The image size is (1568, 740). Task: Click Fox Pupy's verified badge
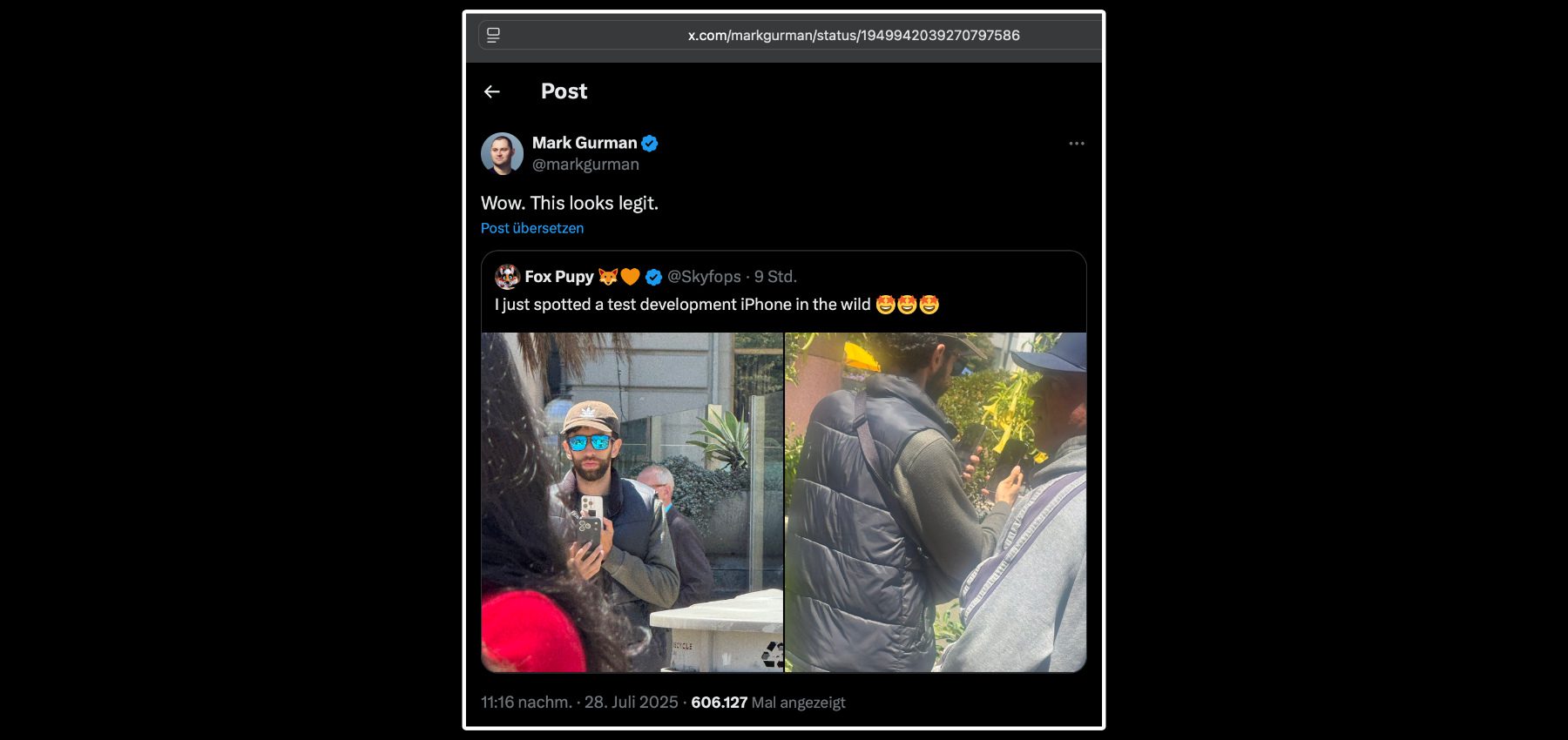tap(654, 278)
